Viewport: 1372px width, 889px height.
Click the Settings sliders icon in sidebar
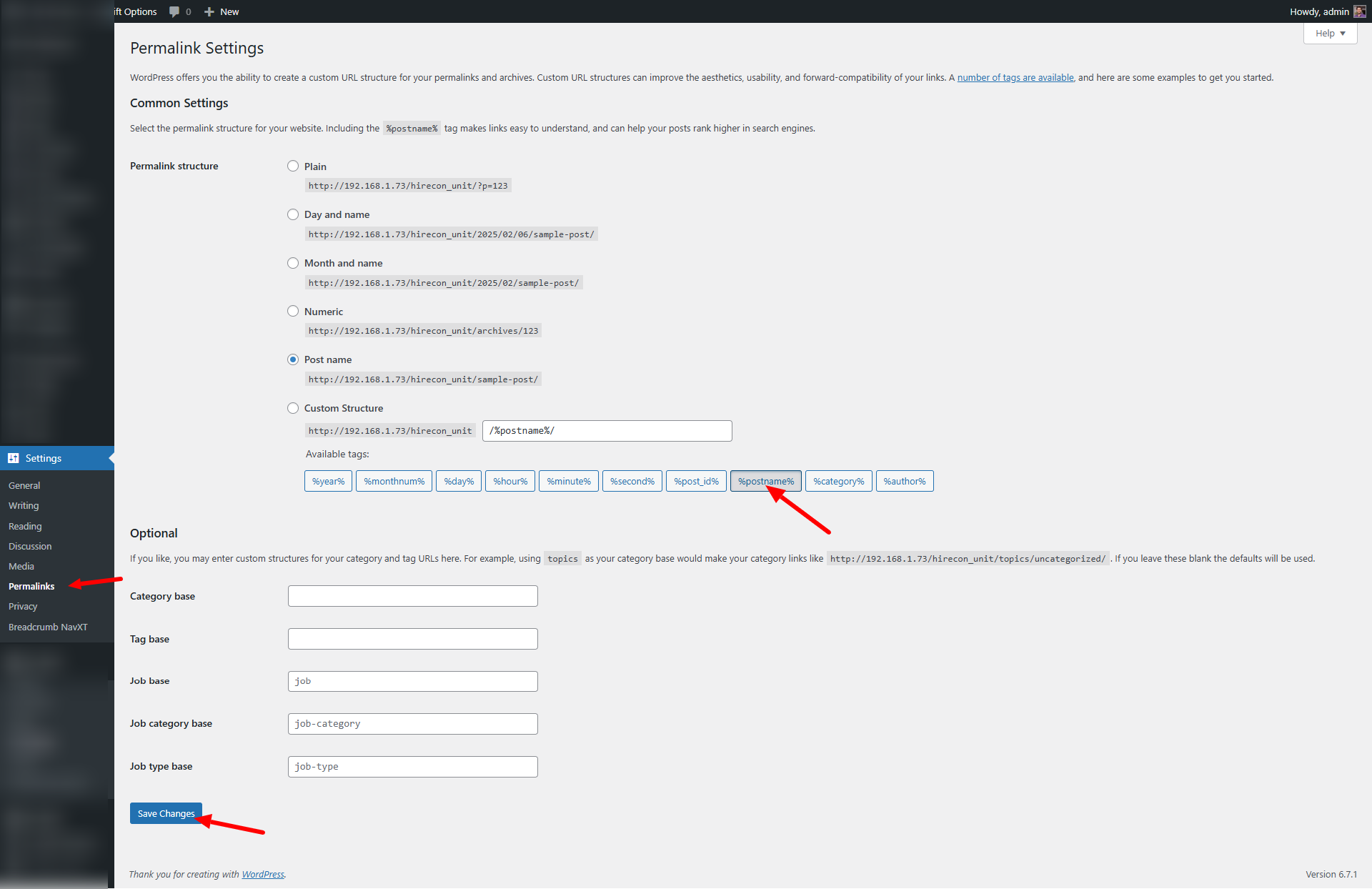14,458
